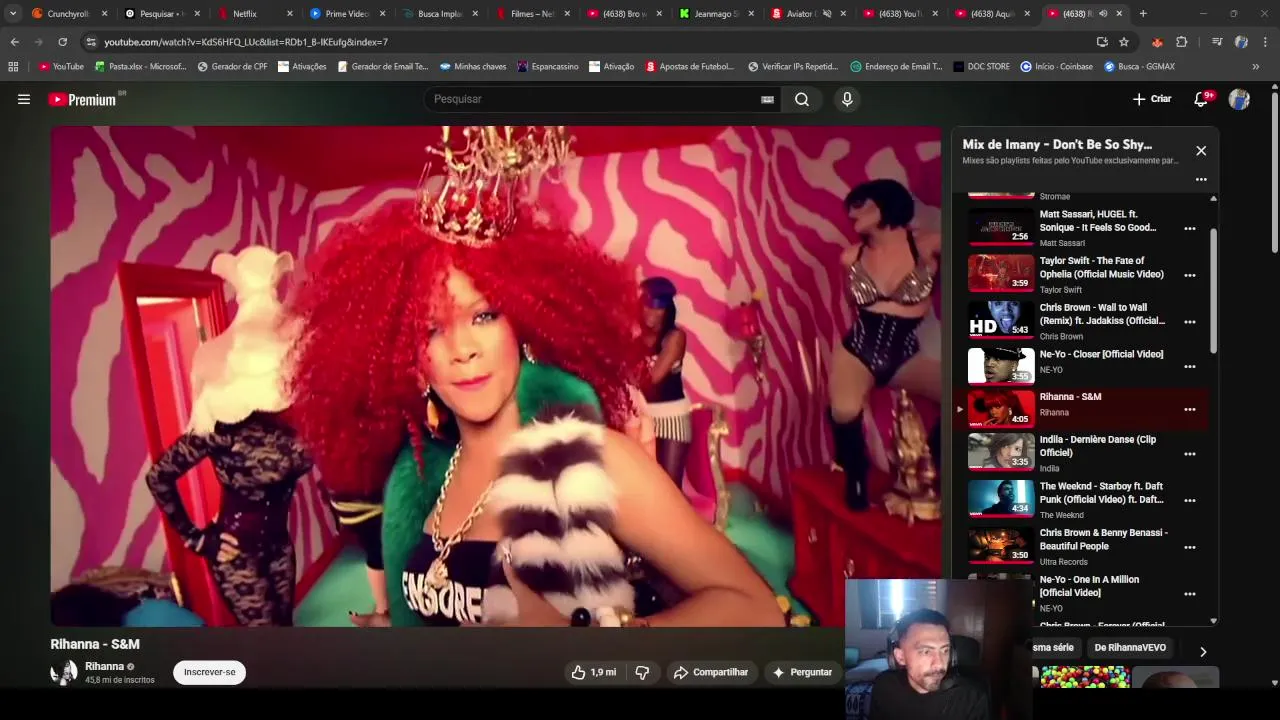The height and width of the screenshot is (720, 1280).
Task: Open the Criar create button
Action: click(x=1152, y=99)
